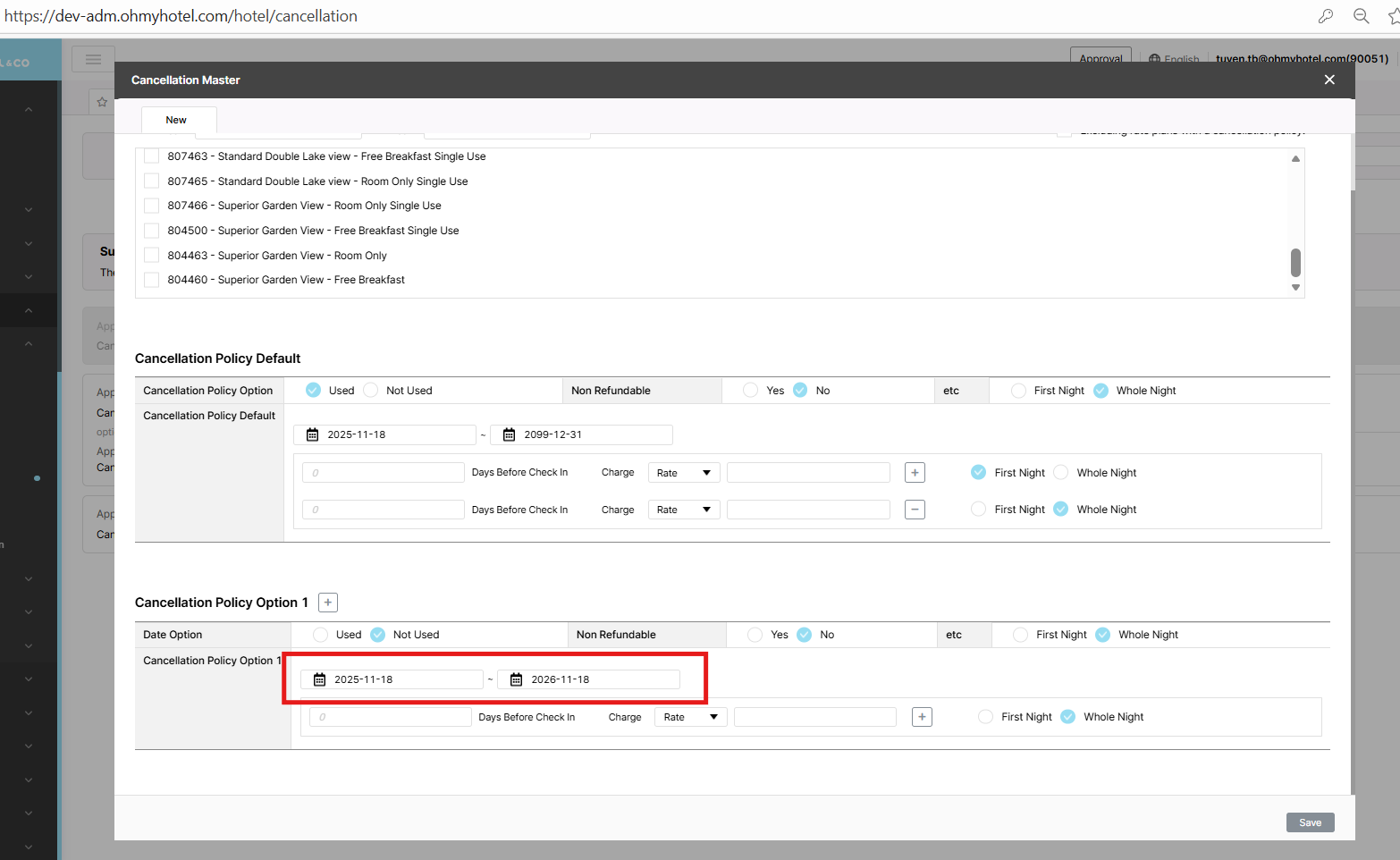Click the Save button
This screenshot has height=860, width=1400.
tap(1310, 822)
